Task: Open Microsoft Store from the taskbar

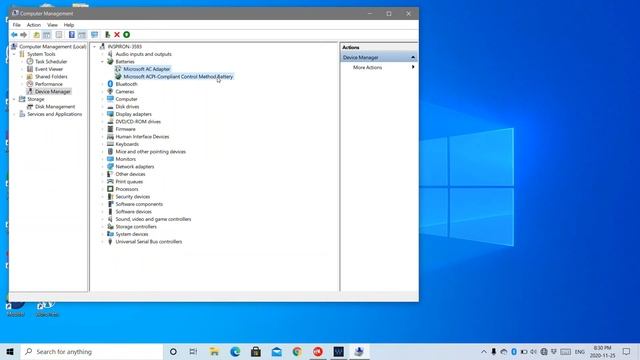Action: point(256,351)
